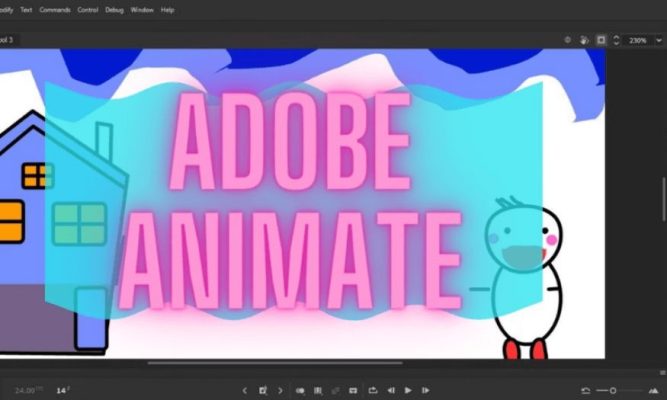Image resolution: width=667 pixels, height=400 pixels.
Task: Step back one frame
Action: point(391,390)
